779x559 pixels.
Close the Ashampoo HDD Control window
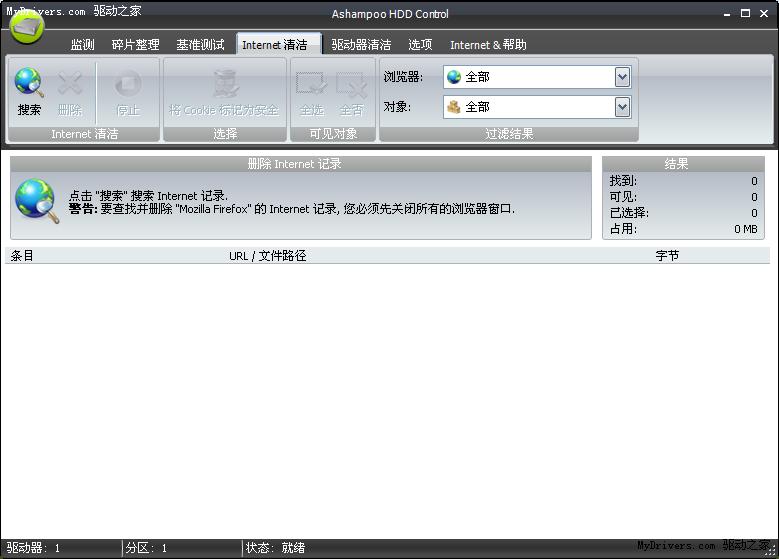tap(764, 13)
